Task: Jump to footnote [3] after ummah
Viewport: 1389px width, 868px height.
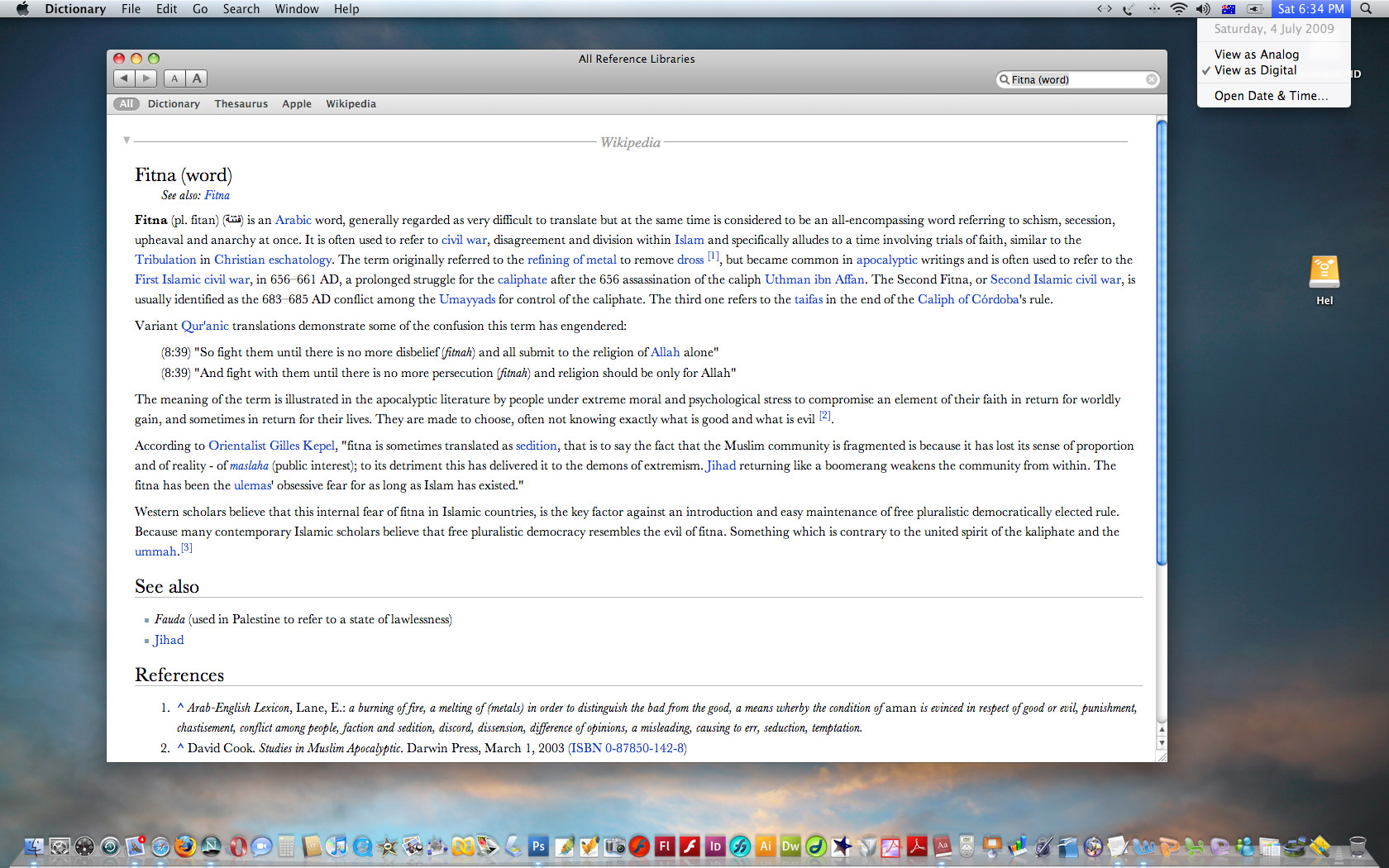Action: 186,547
